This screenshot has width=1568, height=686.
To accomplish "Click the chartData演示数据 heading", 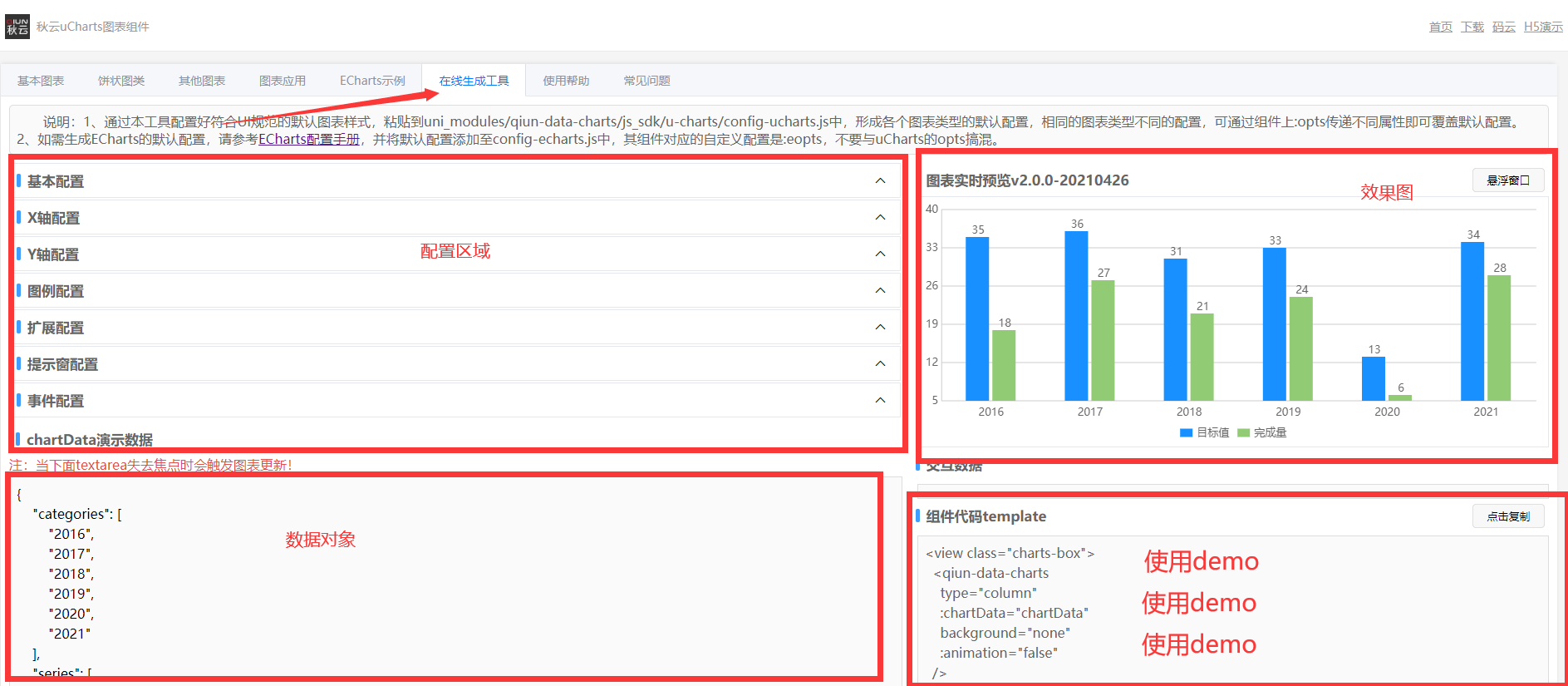I will [90, 439].
